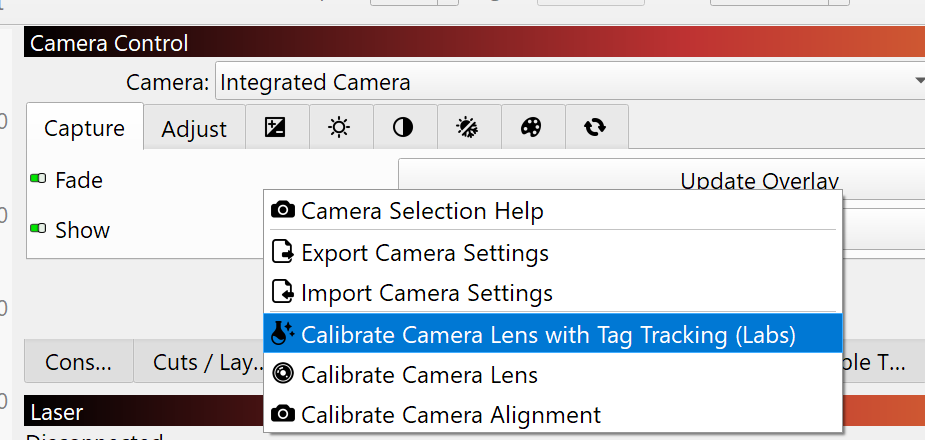Open the contrast half-circle icon tab

403,127
